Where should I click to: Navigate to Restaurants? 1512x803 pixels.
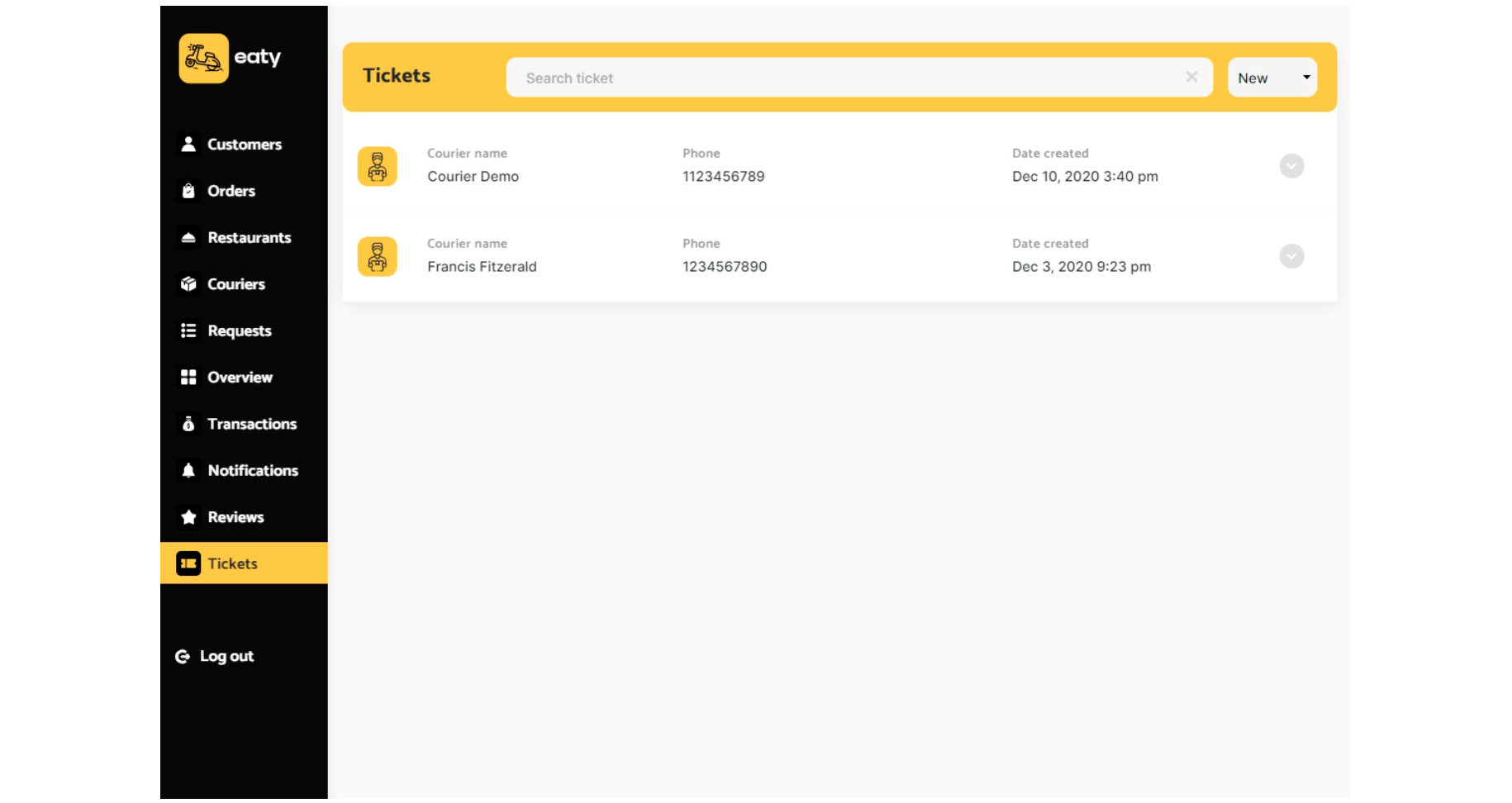pos(244,238)
